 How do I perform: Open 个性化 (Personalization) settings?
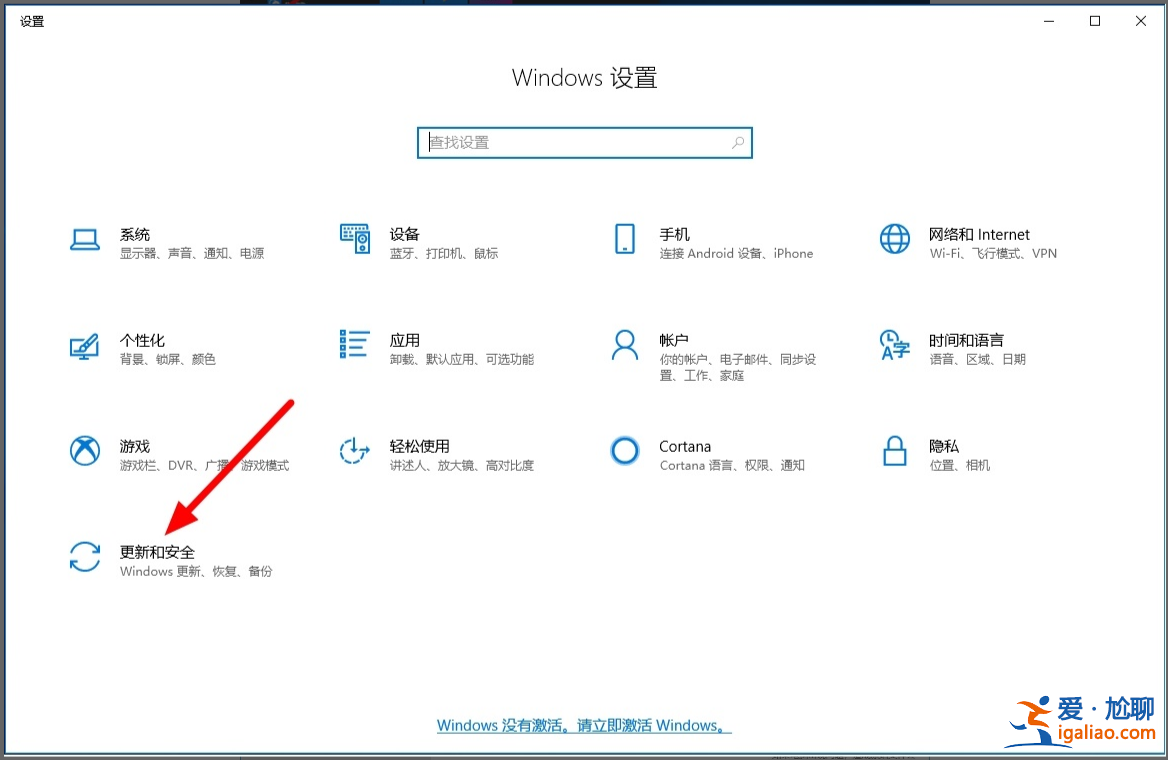pos(143,340)
